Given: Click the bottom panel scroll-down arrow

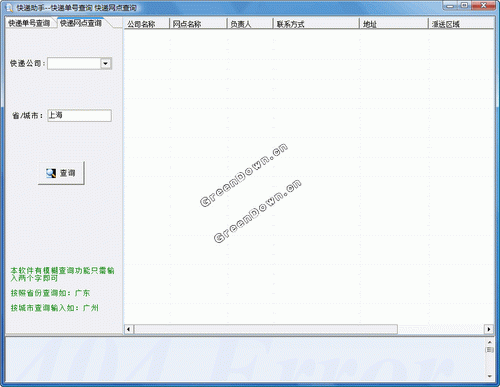Looking at the screenshot, I should (490, 376).
